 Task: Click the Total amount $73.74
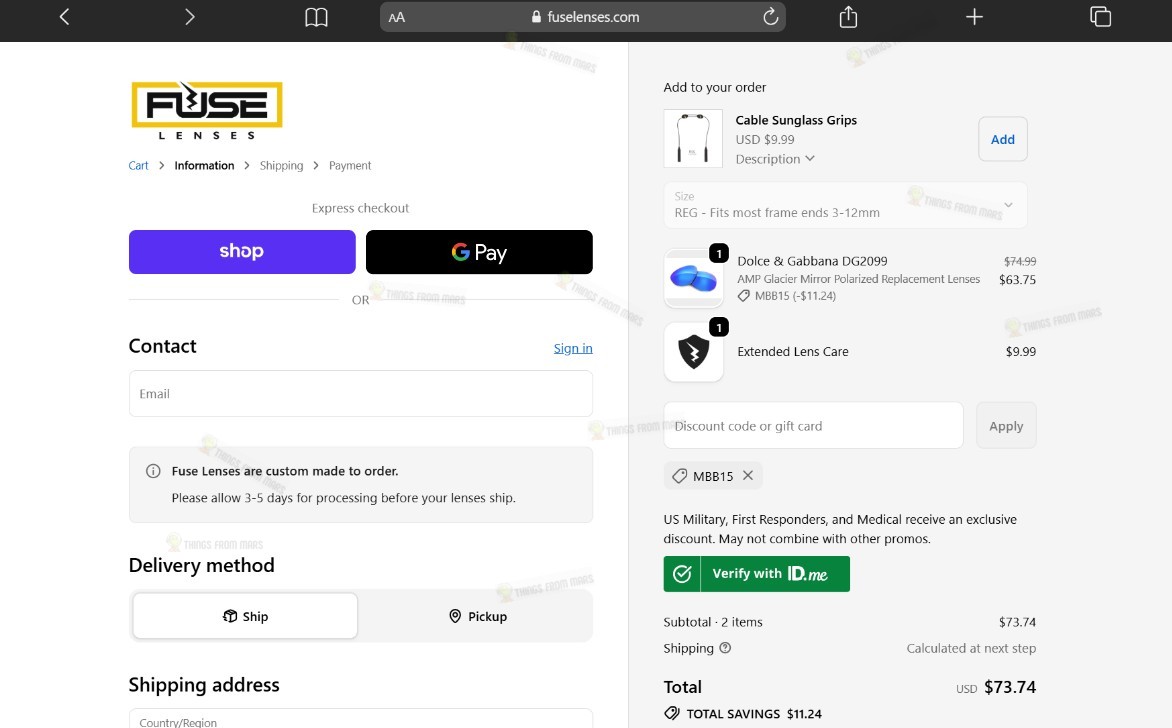coord(1010,687)
